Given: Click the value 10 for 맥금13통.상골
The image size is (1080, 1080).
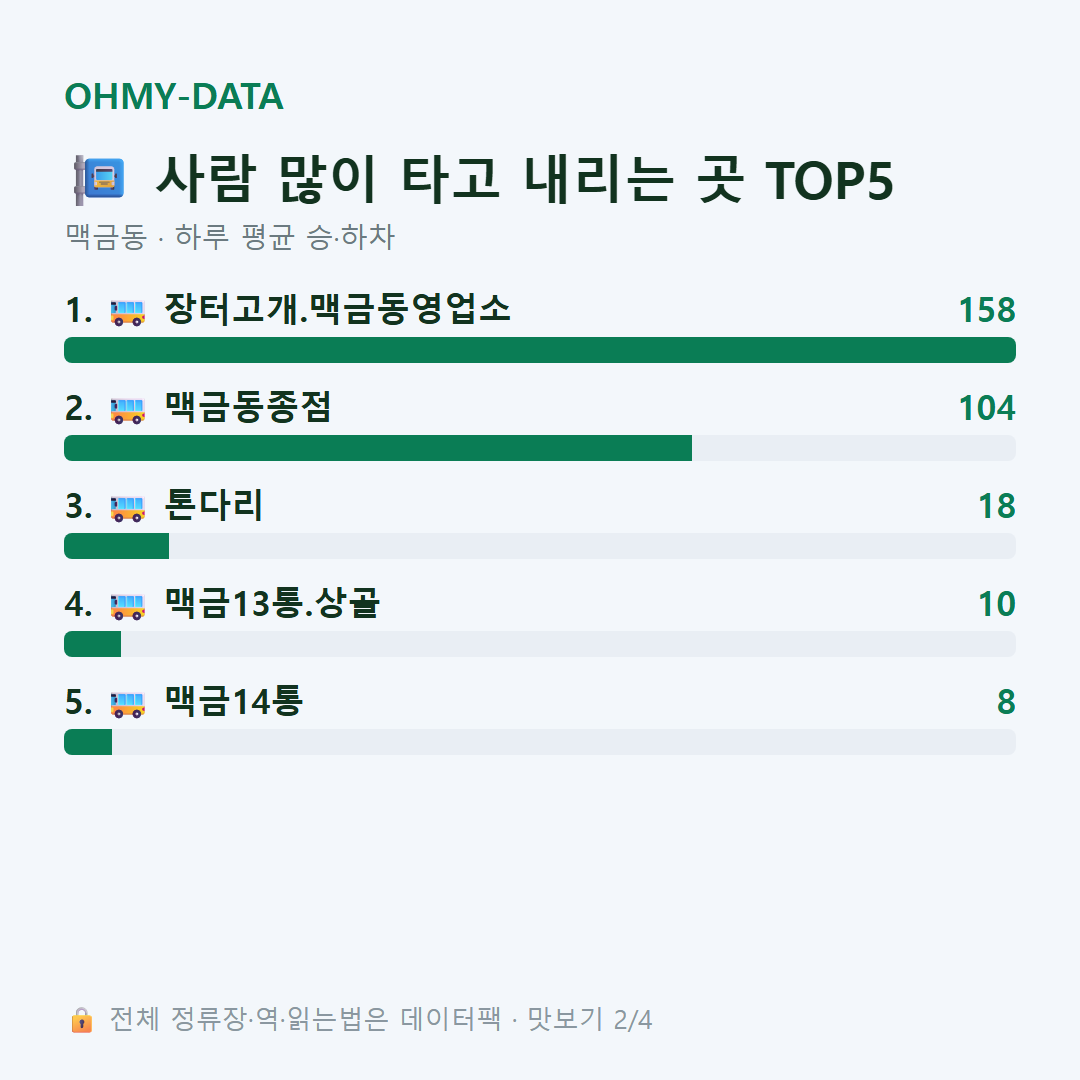Looking at the screenshot, I should click(x=997, y=604).
